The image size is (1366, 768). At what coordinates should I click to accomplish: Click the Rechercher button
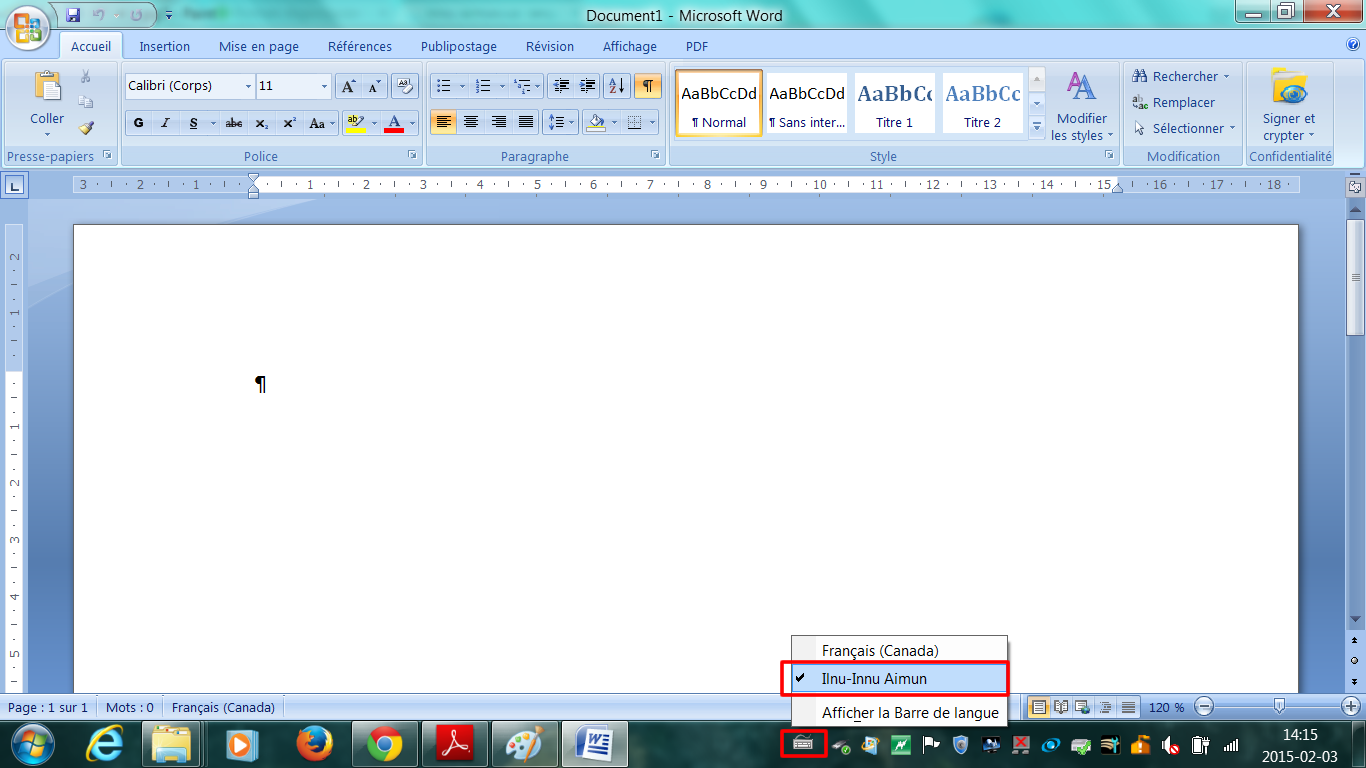(1180, 76)
